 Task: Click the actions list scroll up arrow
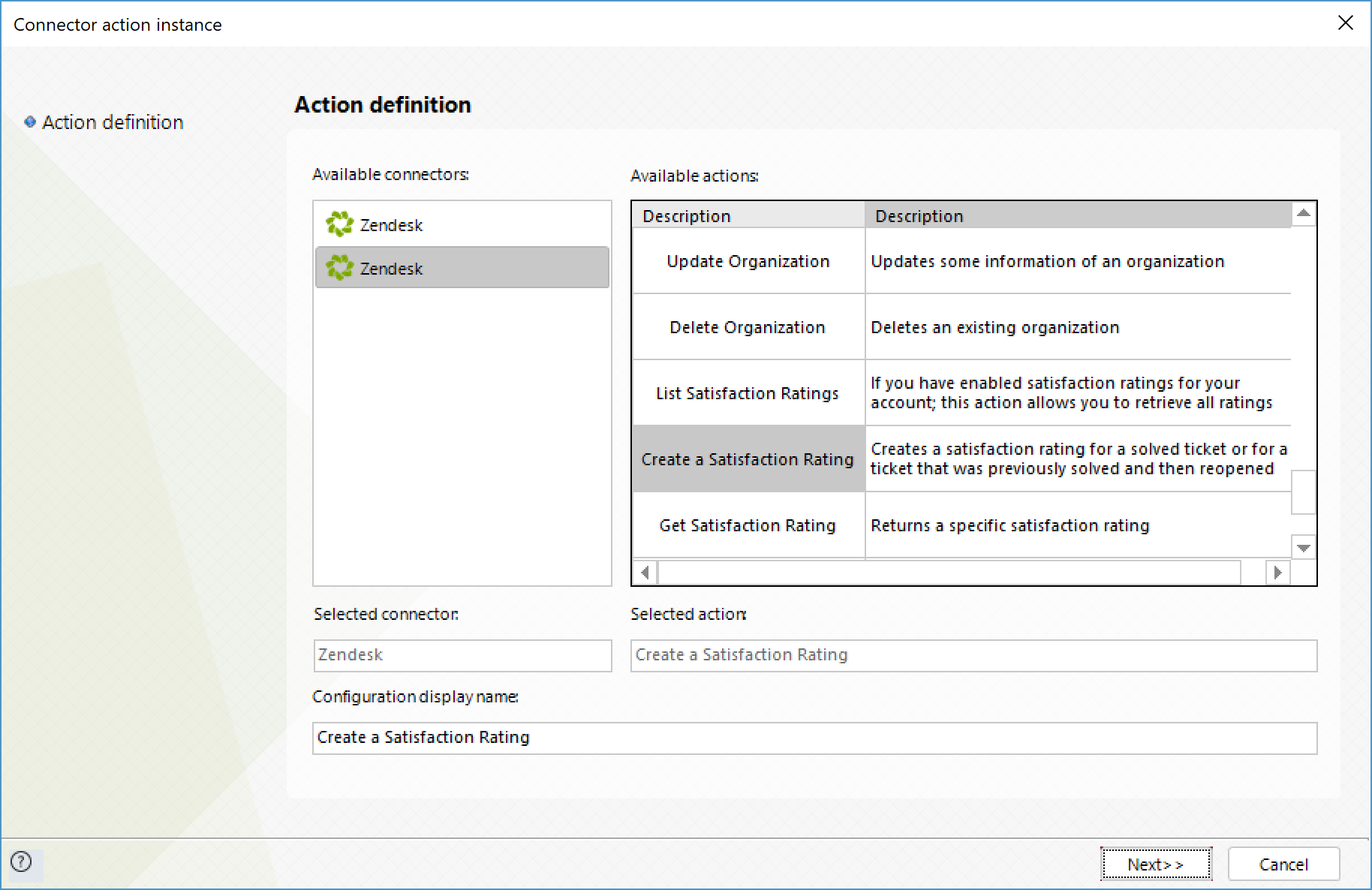point(1304,214)
